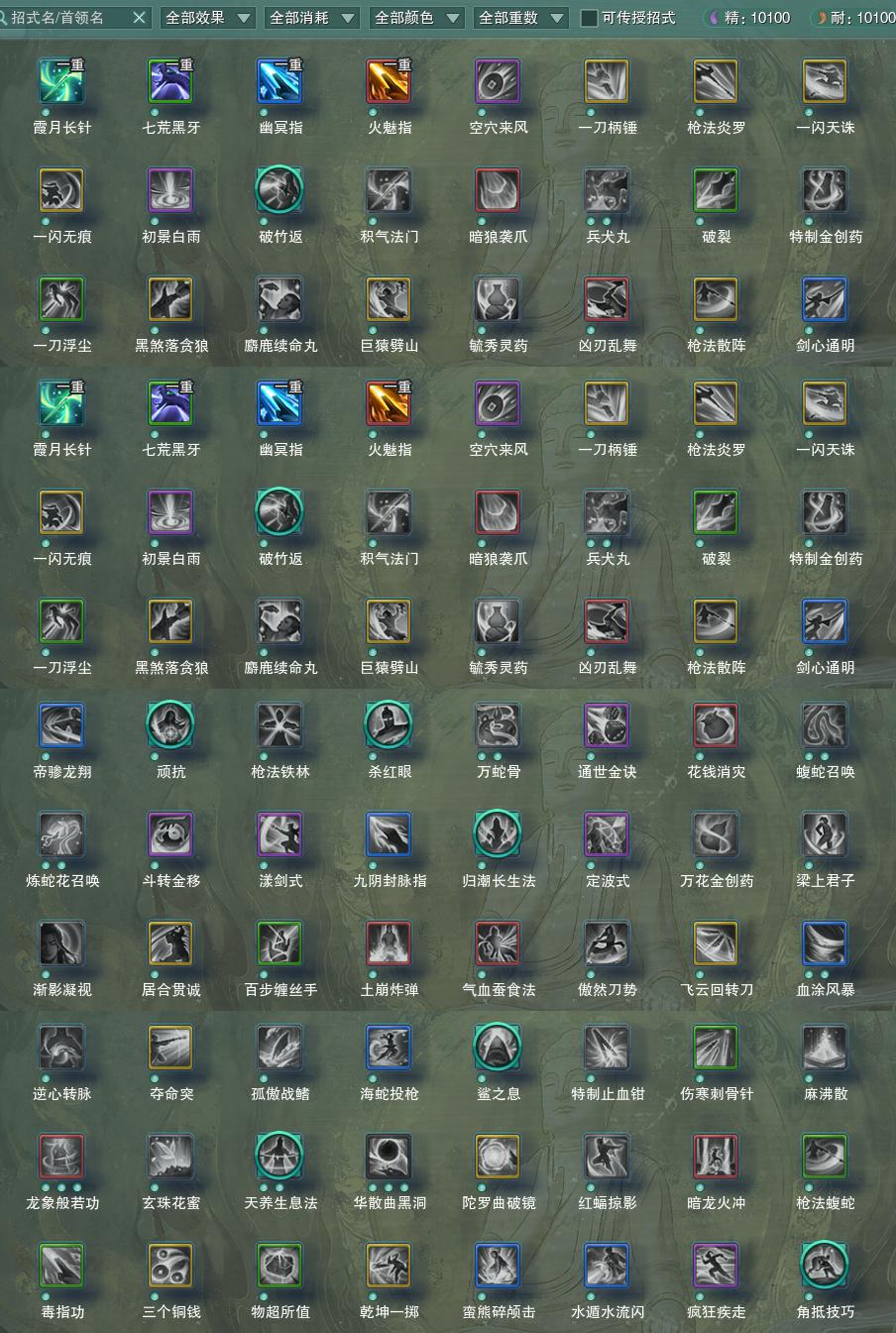Select the 蛮熊碎颅击 skill icon
896x1333 pixels.
(499, 1266)
